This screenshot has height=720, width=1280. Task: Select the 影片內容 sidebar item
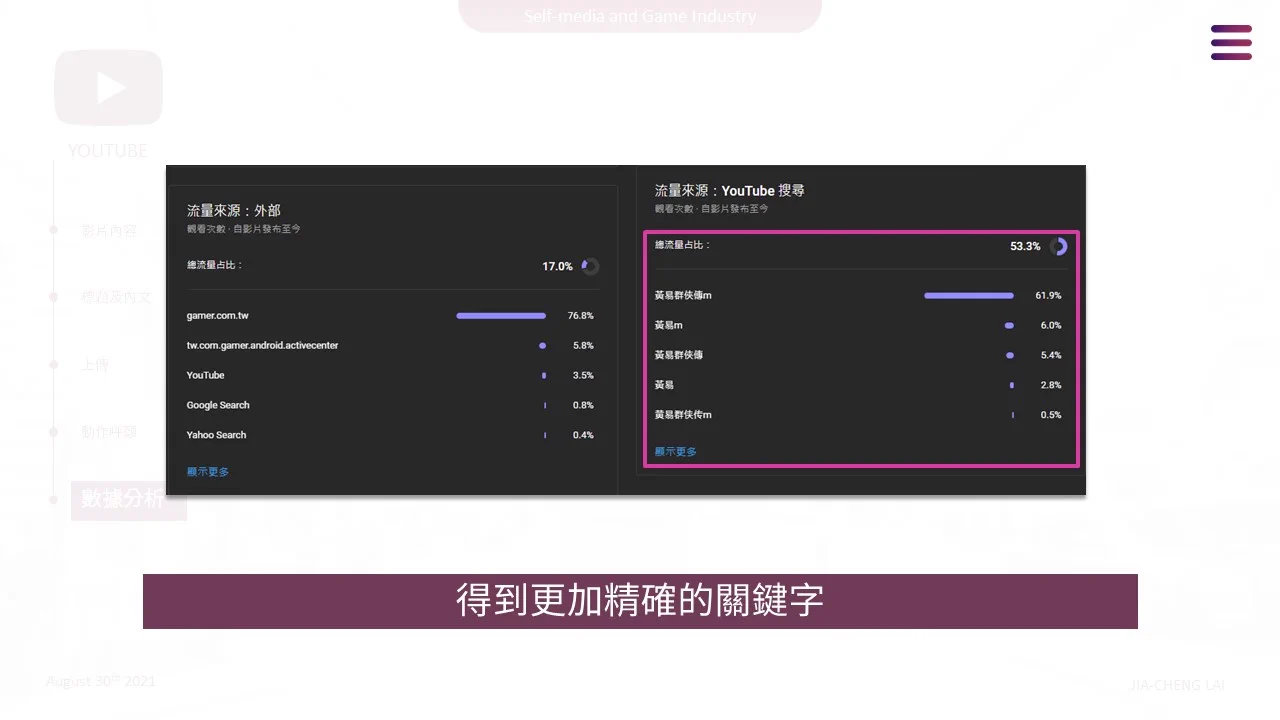coord(109,230)
